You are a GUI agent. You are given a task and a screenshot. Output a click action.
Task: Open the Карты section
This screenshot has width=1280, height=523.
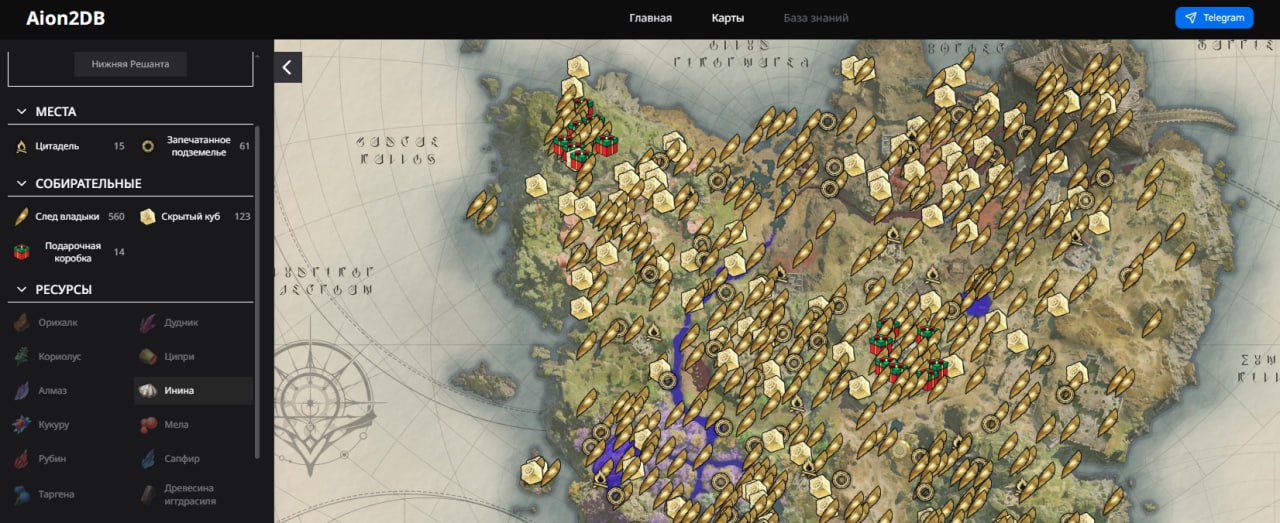(727, 18)
